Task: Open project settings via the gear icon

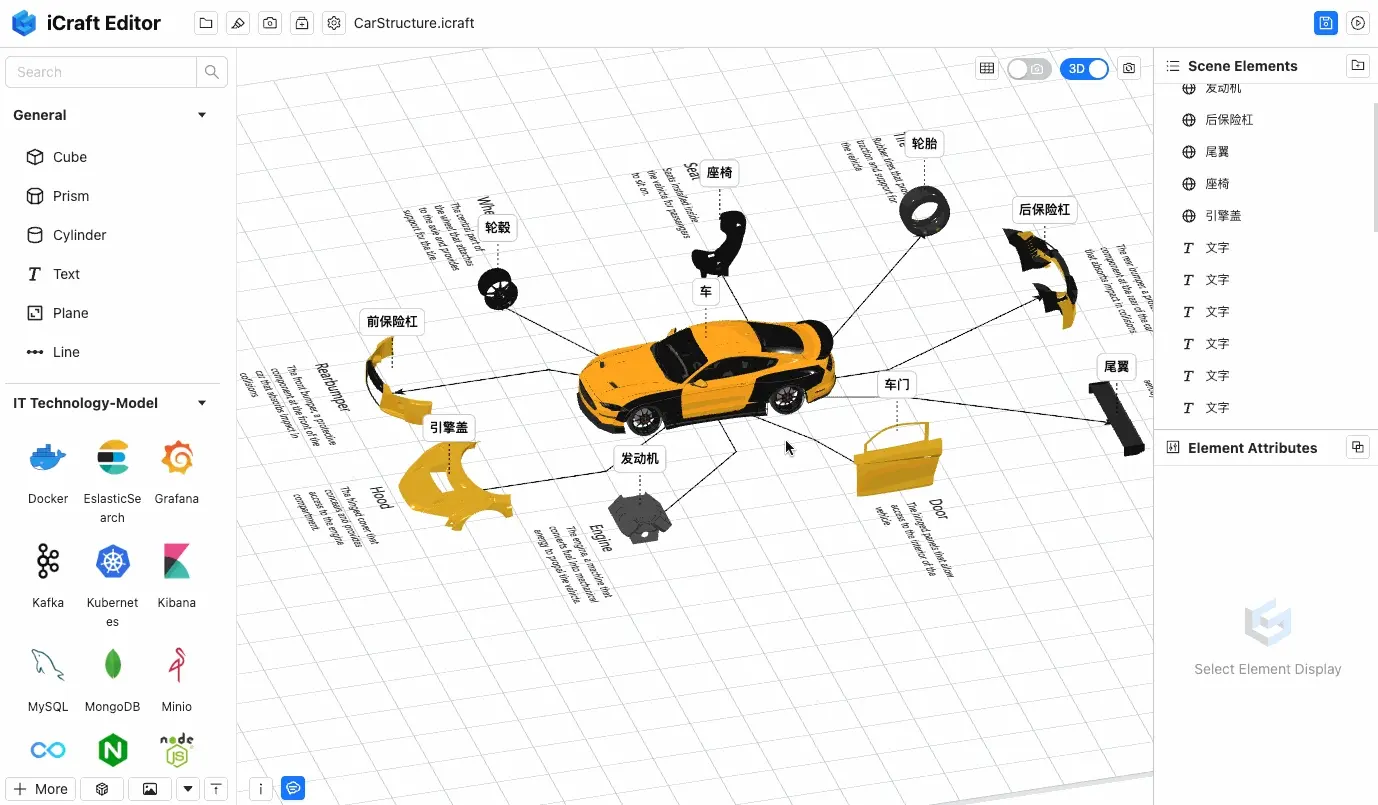Action: [x=333, y=22]
